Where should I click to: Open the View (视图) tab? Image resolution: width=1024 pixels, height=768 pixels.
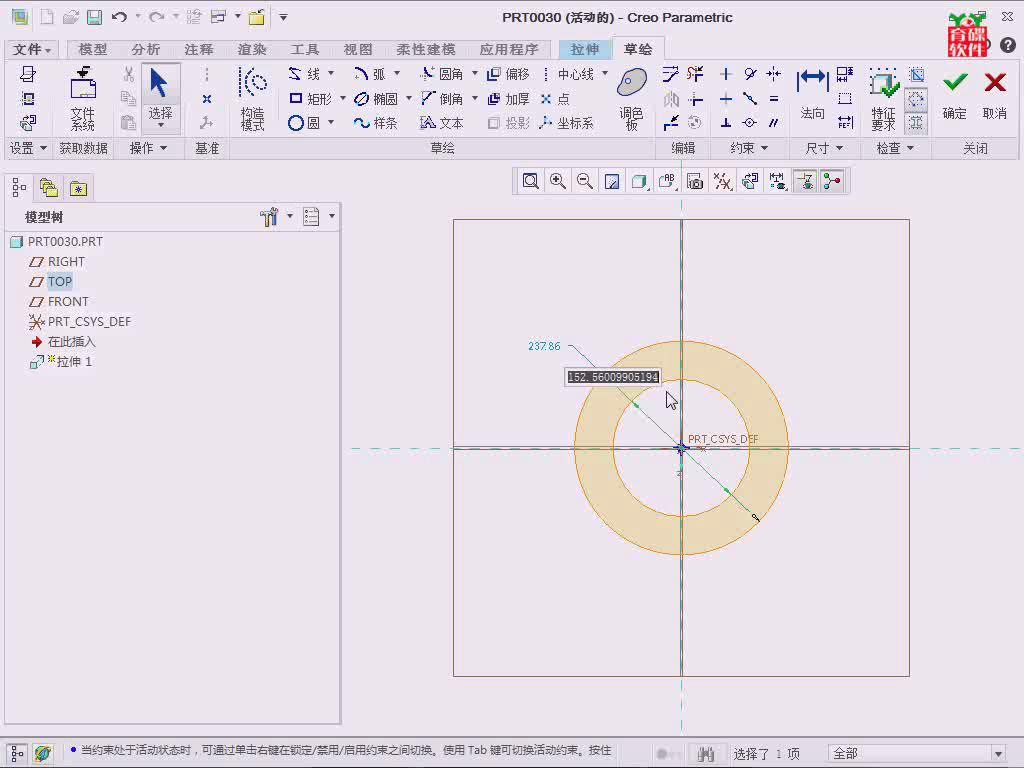[358, 49]
